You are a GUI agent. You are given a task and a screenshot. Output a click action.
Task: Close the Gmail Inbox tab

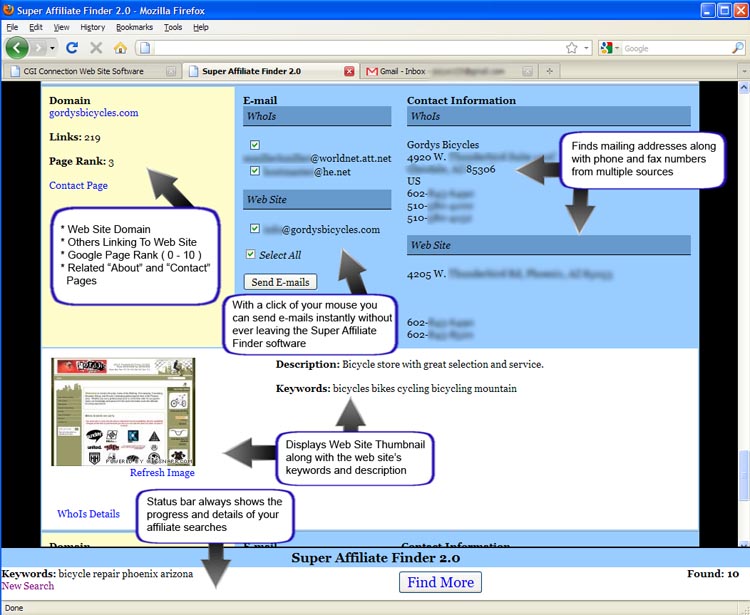(x=527, y=71)
